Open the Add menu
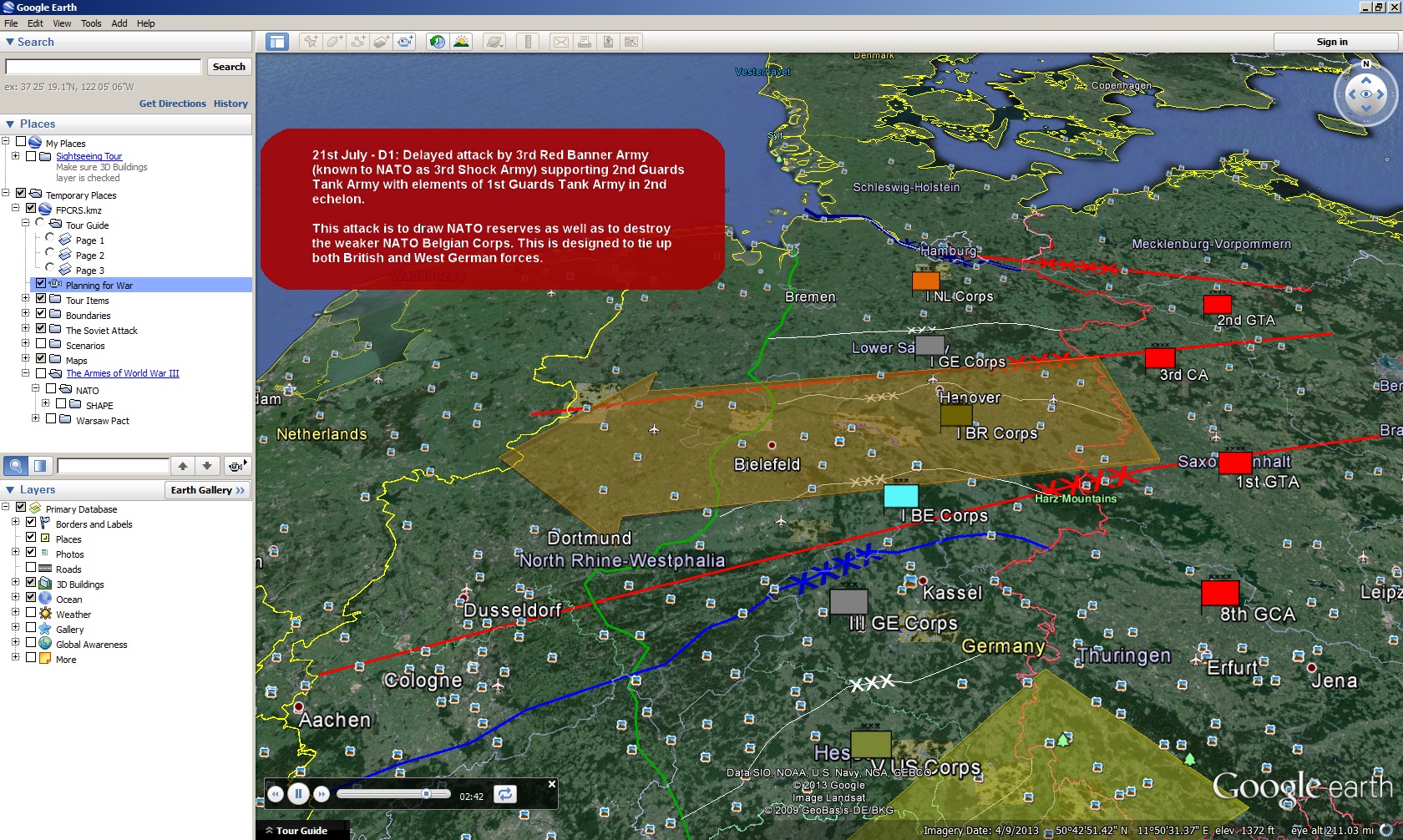Screen dimensions: 1403x840 (x=119, y=23)
